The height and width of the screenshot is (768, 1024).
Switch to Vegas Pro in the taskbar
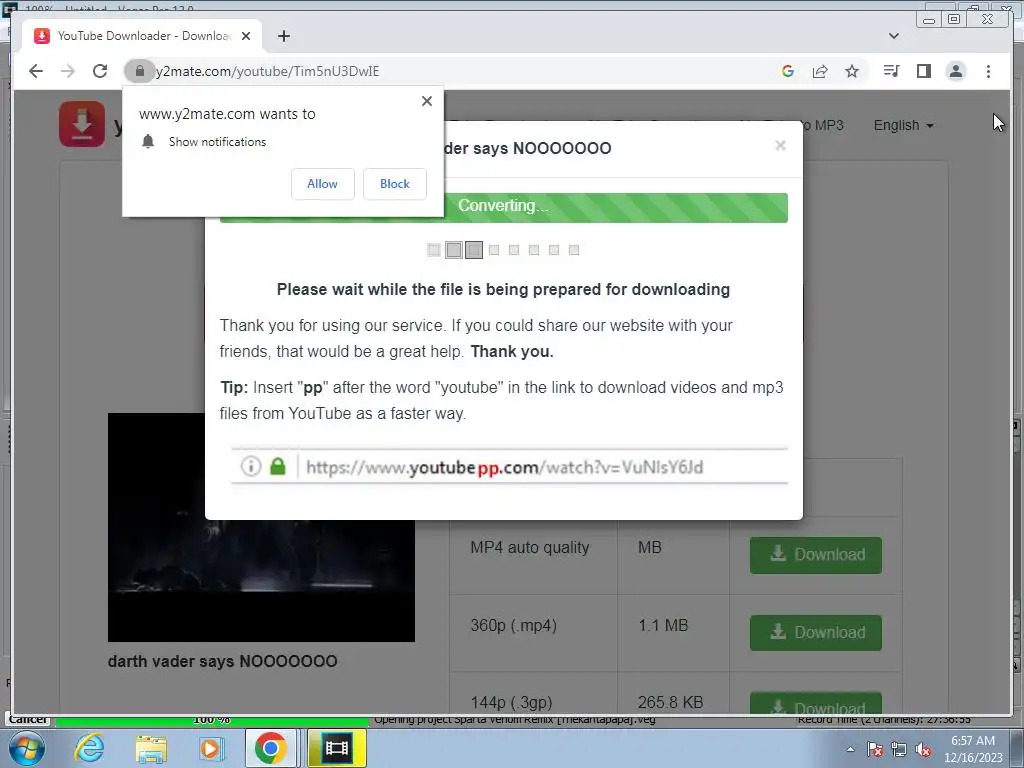pos(336,748)
